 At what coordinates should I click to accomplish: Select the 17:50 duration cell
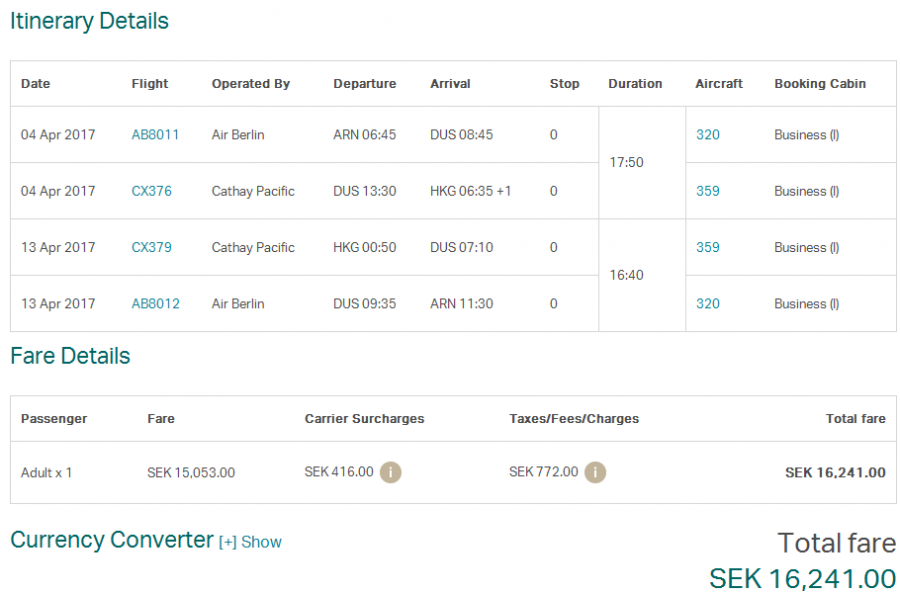click(626, 162)
